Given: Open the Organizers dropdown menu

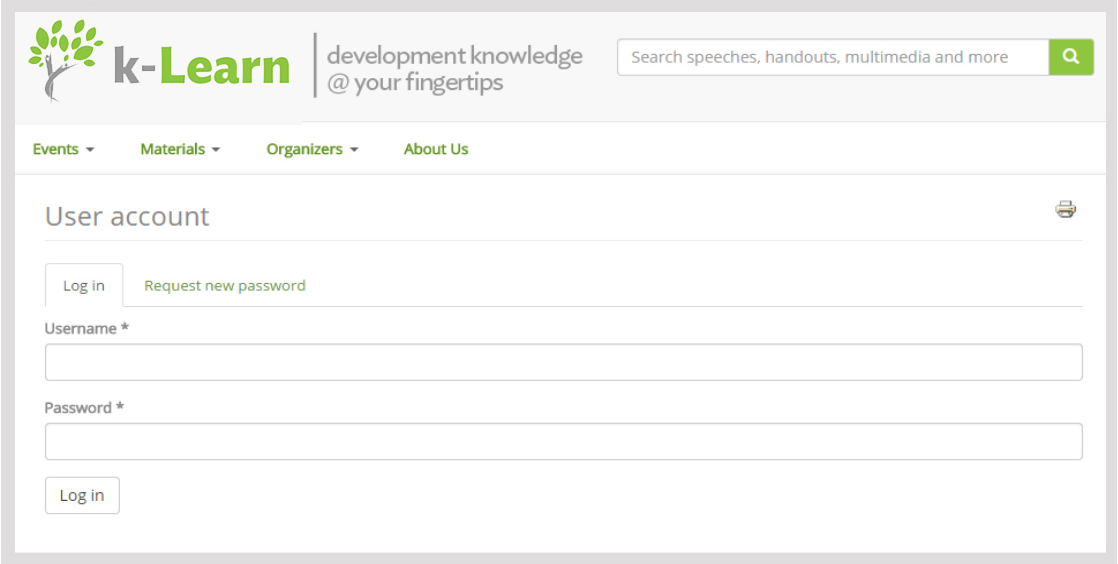Looking at the screenshot, I should point(312,149).
